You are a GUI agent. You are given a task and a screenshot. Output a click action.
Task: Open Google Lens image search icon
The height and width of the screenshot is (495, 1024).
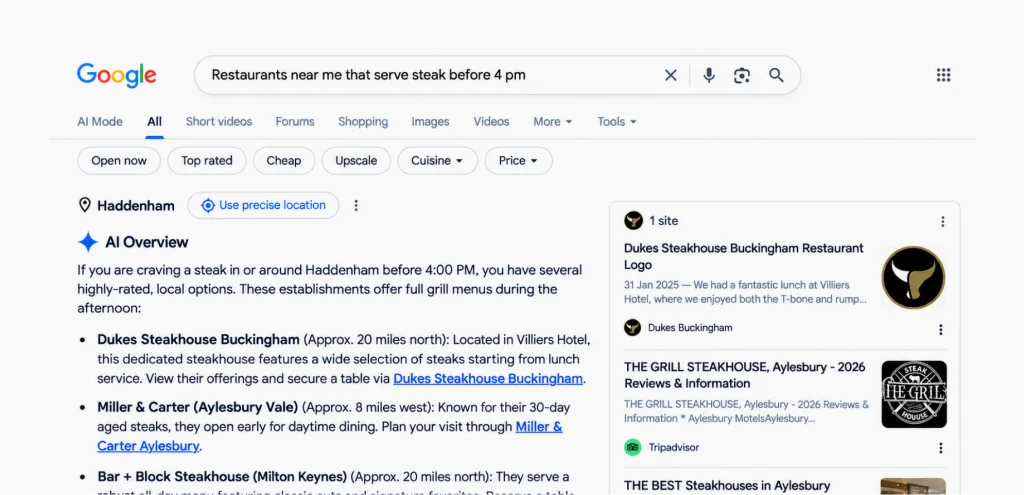(742, 75)
